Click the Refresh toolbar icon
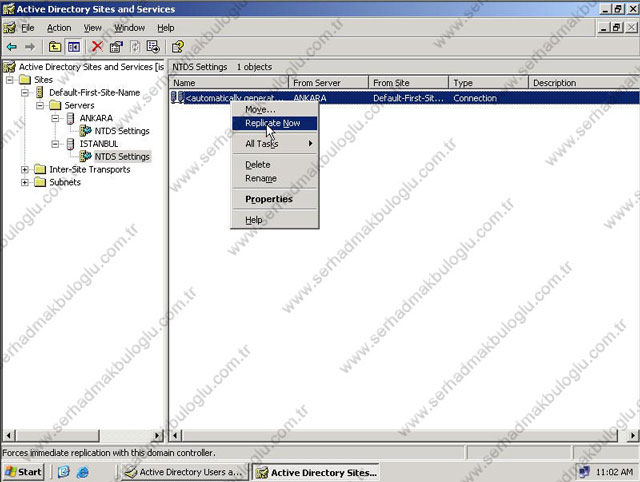640x482 pixels. pyautogui.click(x=135, y=47)
